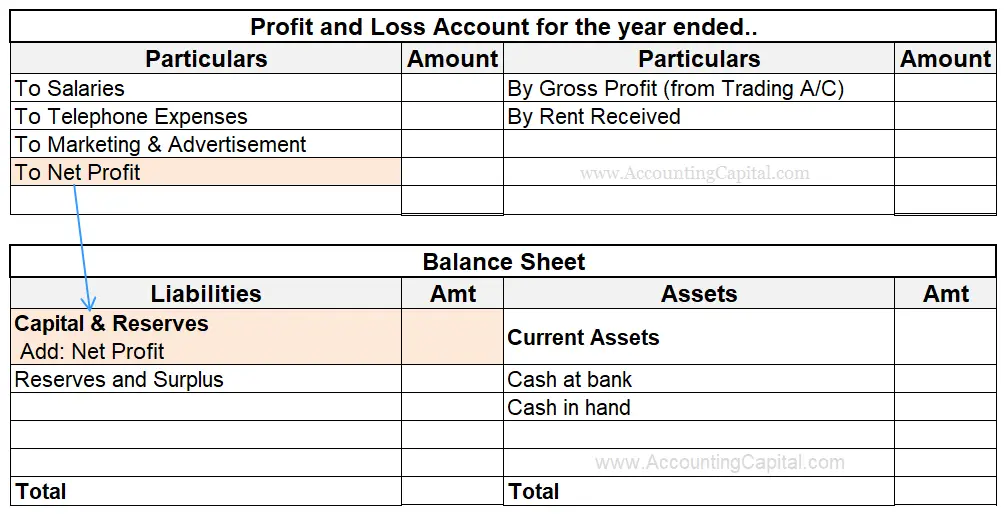Click the 'Balance Sheet' heading
Screen dimensions: 1006x514
click(503, 263)
